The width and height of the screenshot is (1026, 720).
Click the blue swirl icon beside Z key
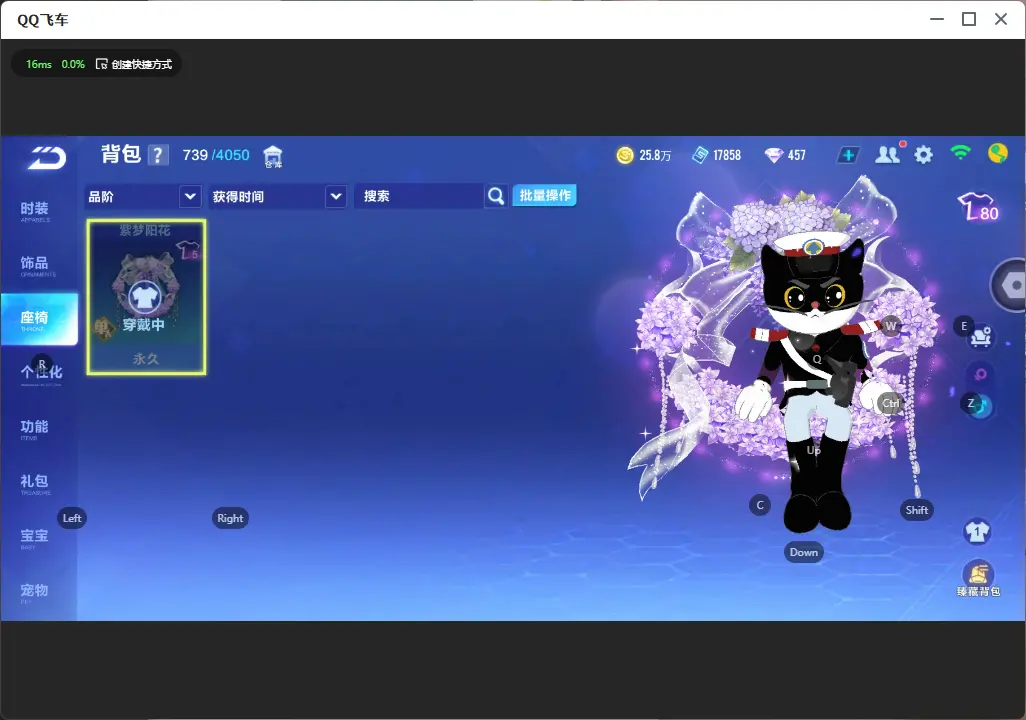tap(982, 407)
